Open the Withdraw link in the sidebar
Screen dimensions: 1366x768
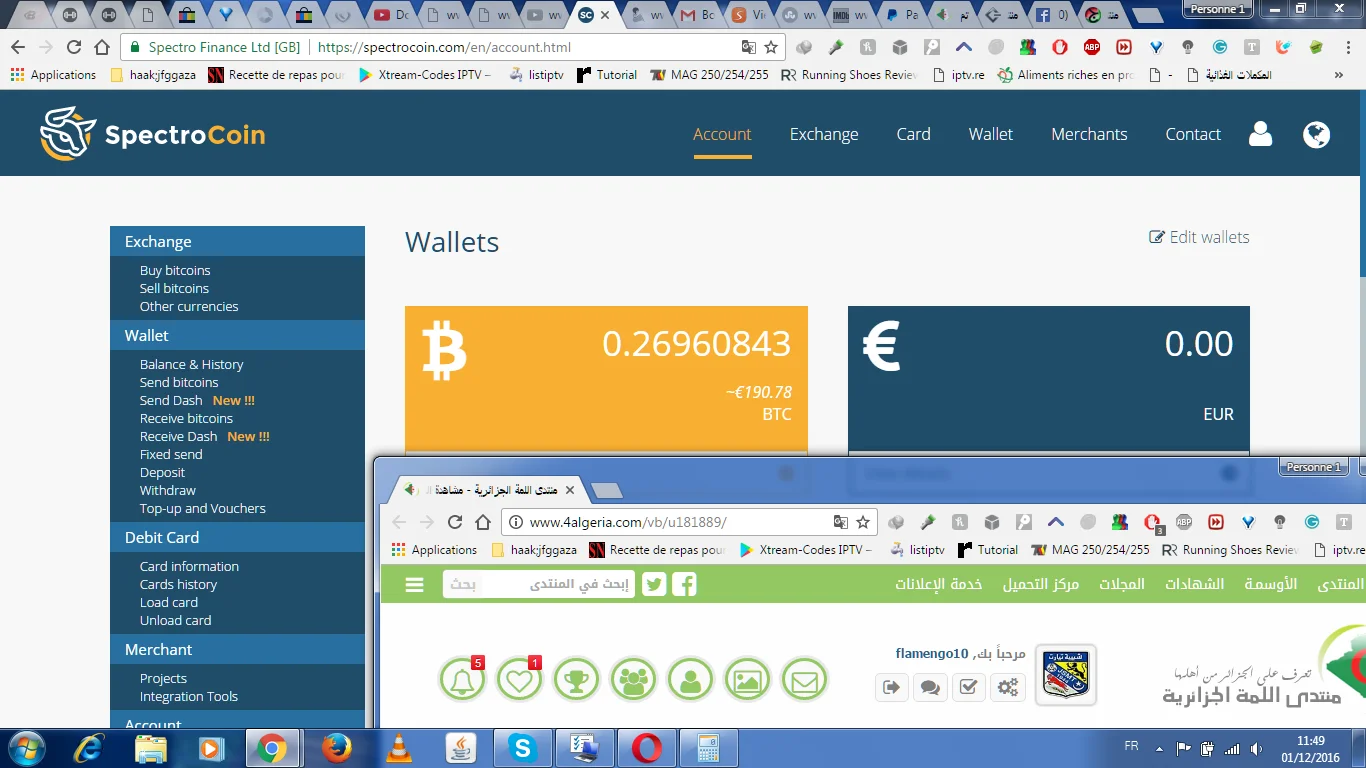click(x=168, y=490)
